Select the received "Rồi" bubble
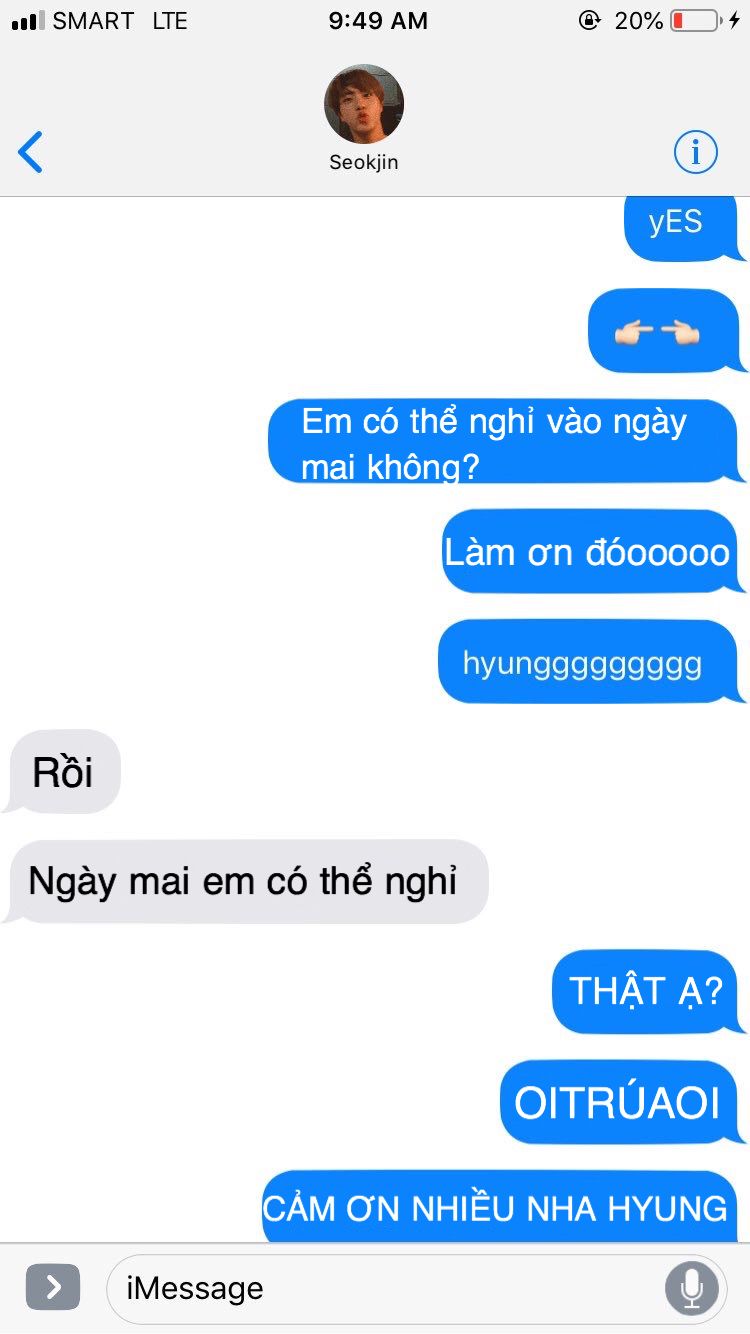Screen dimensions: 750x1334 (62, 771)
